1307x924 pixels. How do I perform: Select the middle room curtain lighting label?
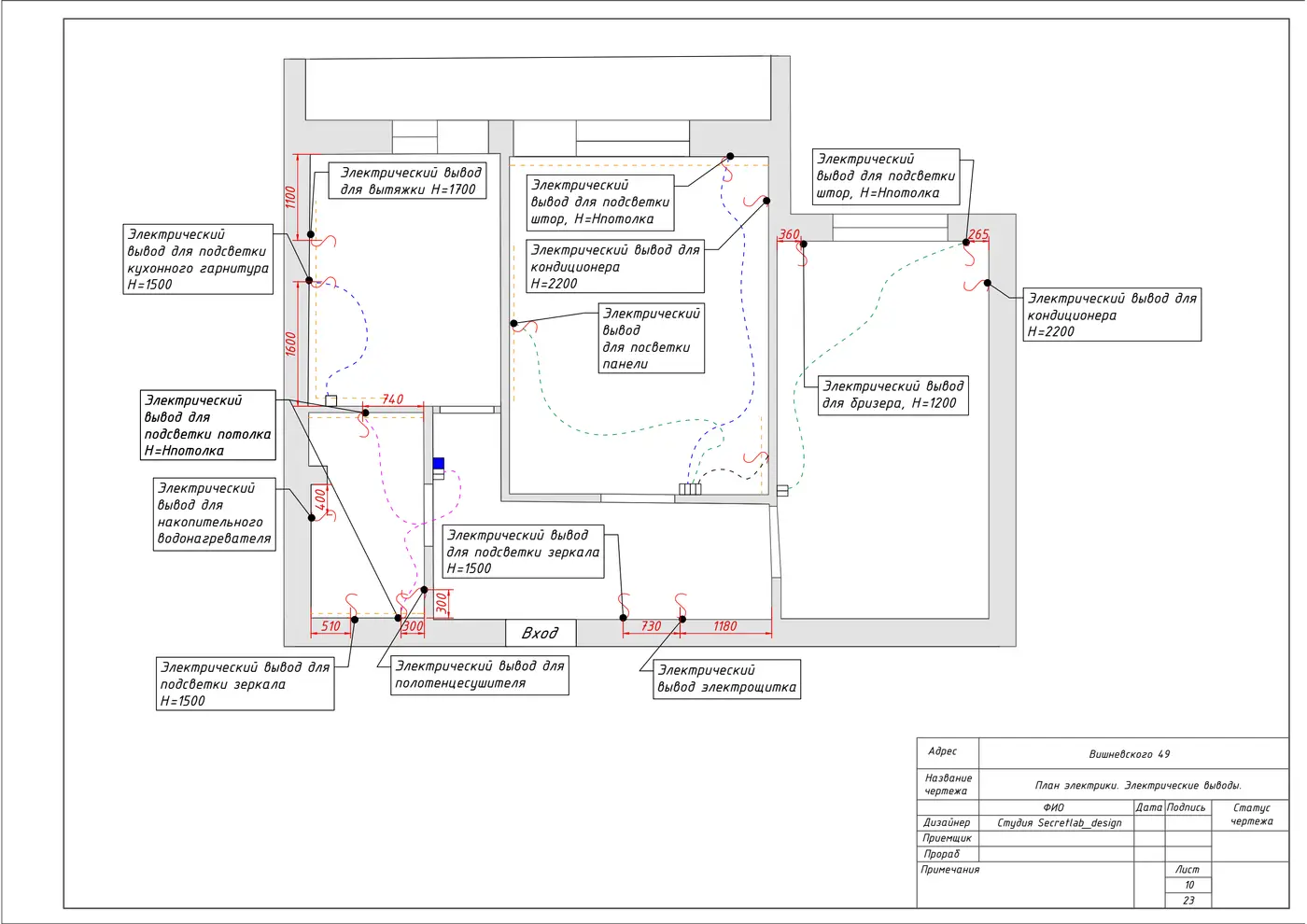[x=600, y=203]
